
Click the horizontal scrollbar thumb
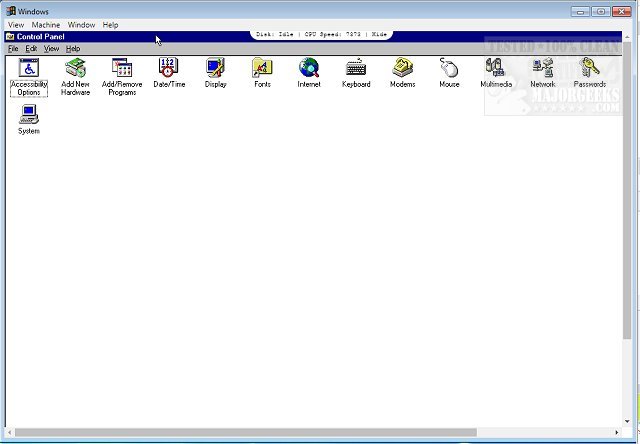click(246, 432)
